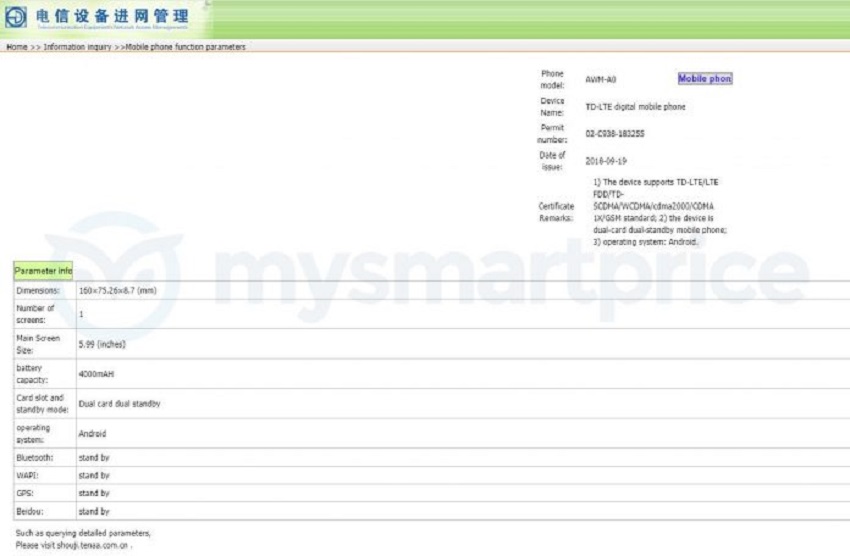Screen dimensions: 850x556
Task: Select operating system value Android
Action: tap(92, 434)
